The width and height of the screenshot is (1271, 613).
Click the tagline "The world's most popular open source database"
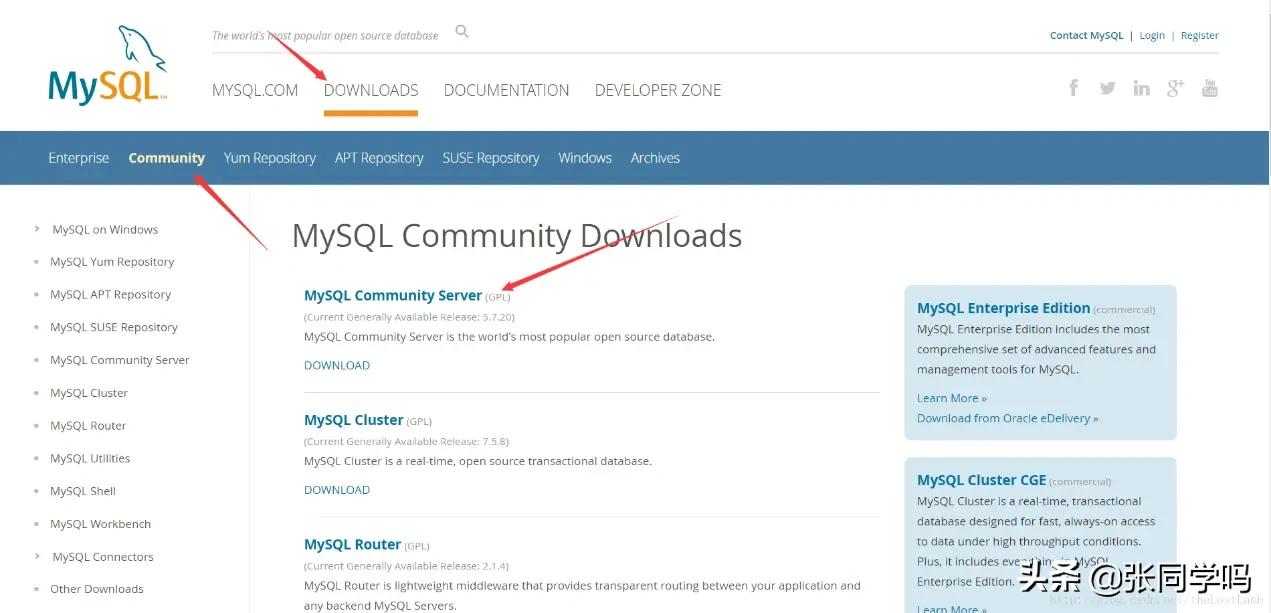click(325, 35)
